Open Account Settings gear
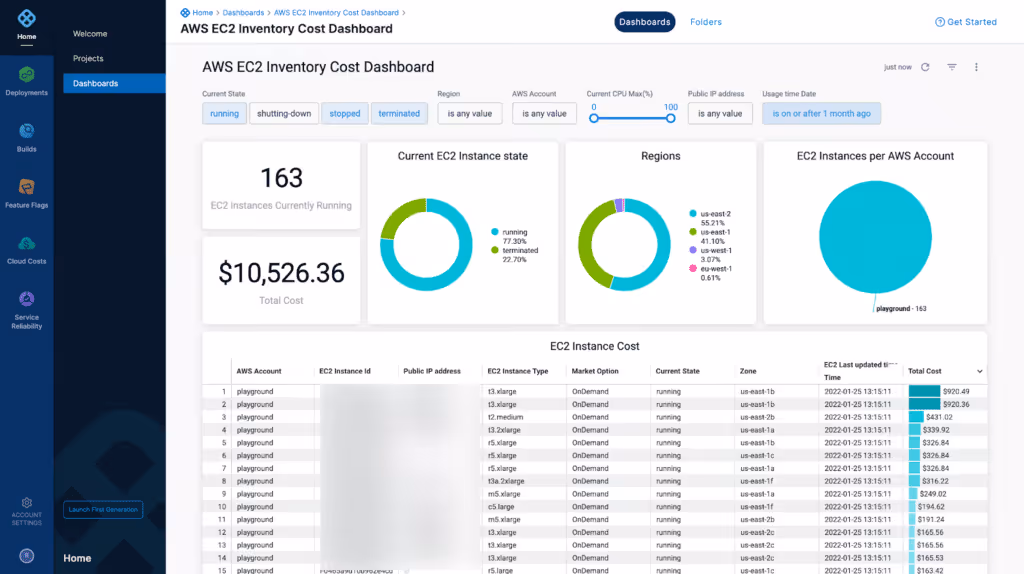 pos(27,503)
